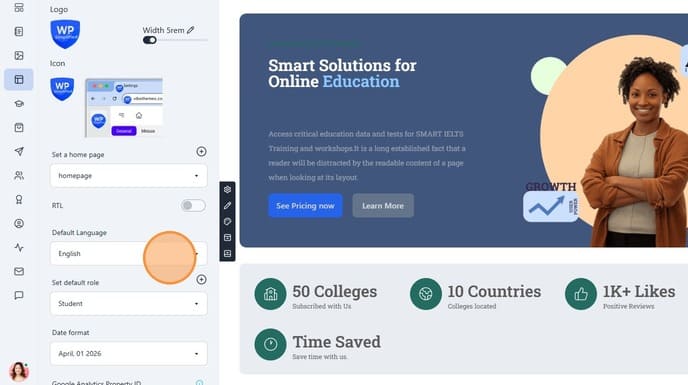Click the user avatar at sidebar bottom
The width and height of the screenshot is (688, 385).
(x=19, y=371)
